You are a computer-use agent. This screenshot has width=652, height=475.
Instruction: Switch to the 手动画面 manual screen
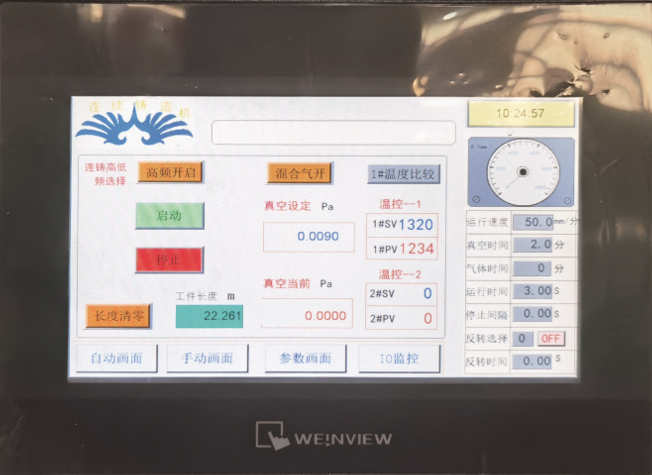207,358
